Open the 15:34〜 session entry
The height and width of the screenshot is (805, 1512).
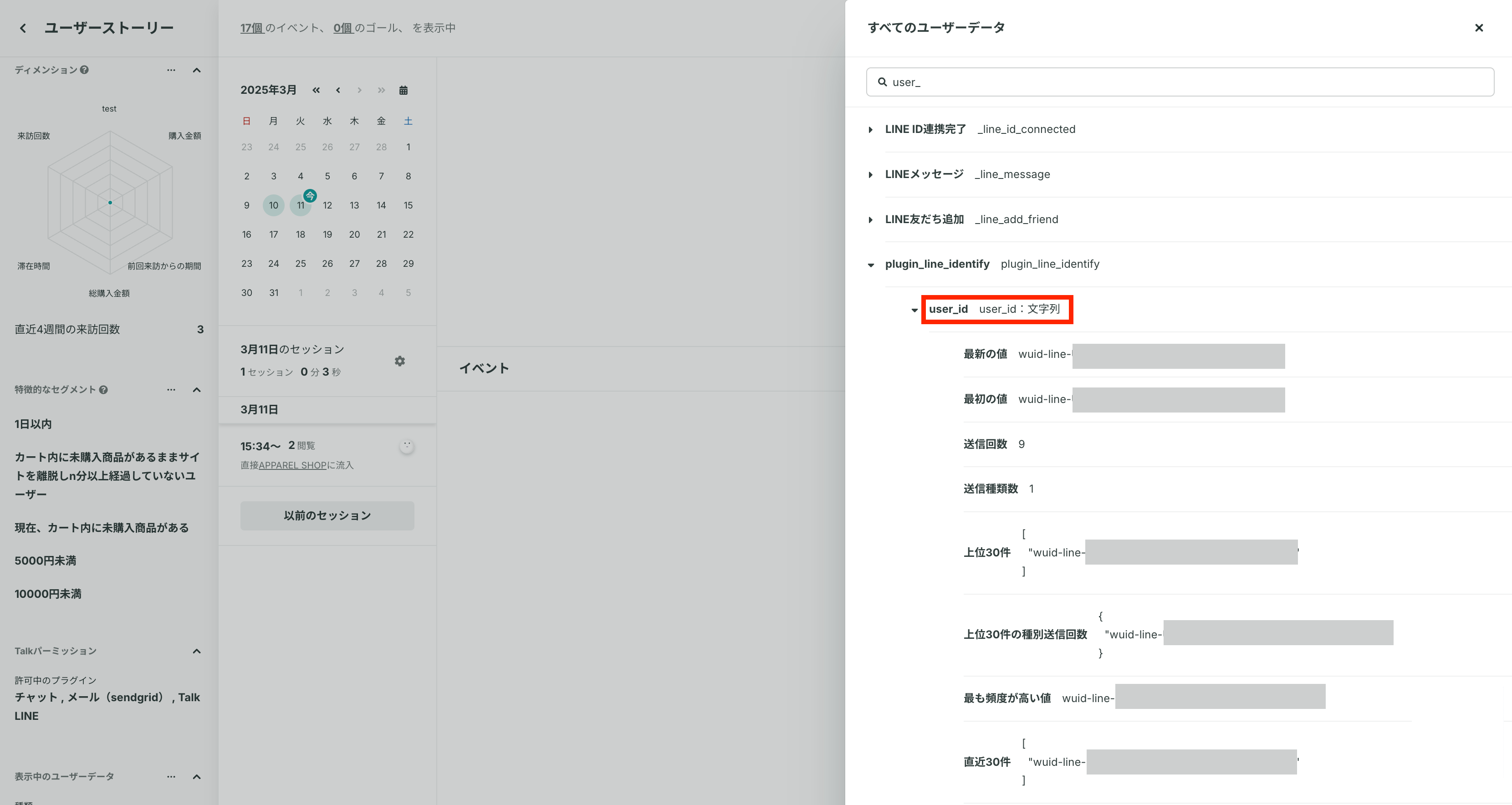[x=327, y=455]
